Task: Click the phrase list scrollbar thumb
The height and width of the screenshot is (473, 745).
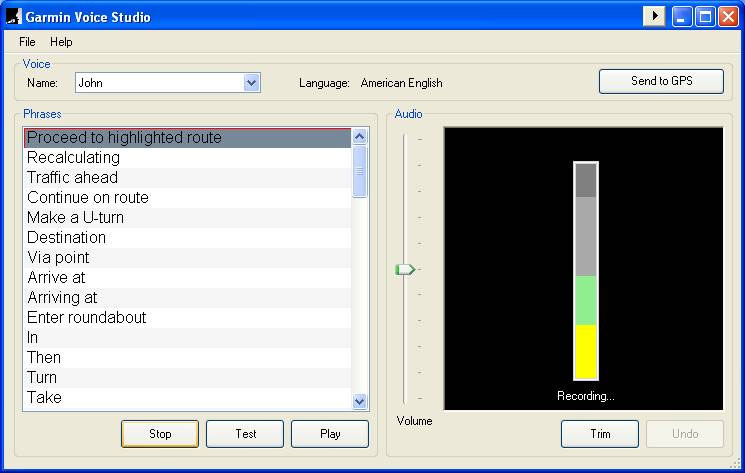Action: [360, 171]
